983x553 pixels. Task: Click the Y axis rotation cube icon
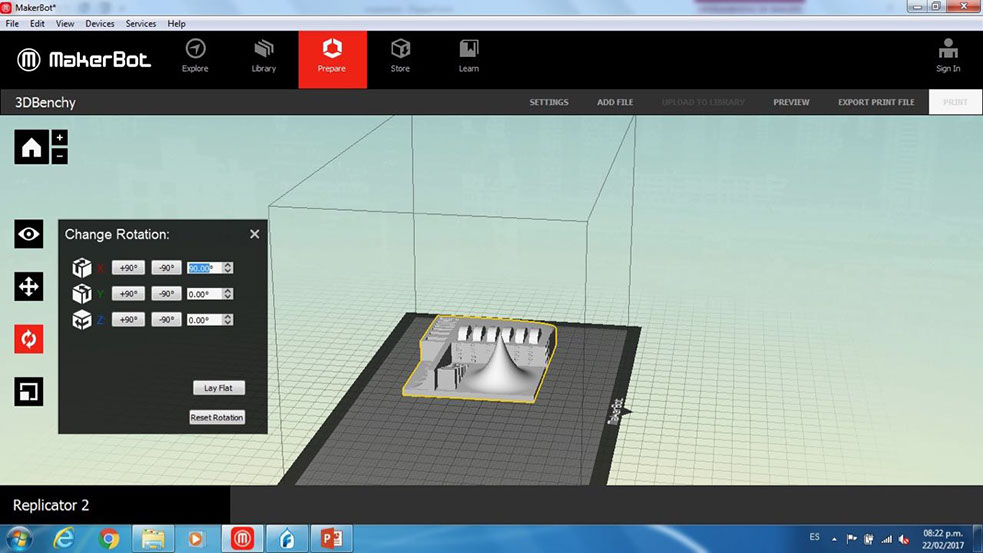click(x=81, y=293)
